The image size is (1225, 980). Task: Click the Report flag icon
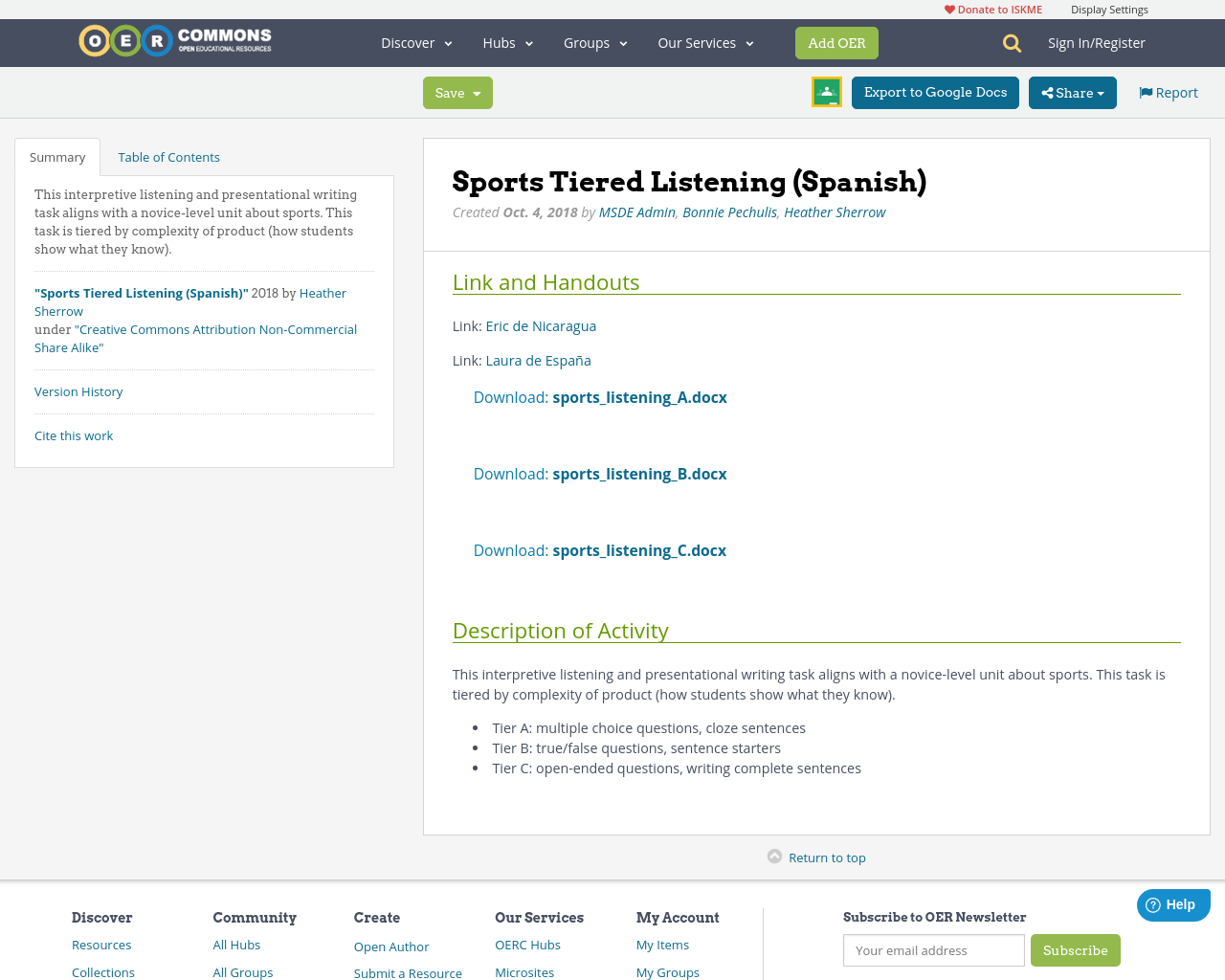[x=1146, y=91]
